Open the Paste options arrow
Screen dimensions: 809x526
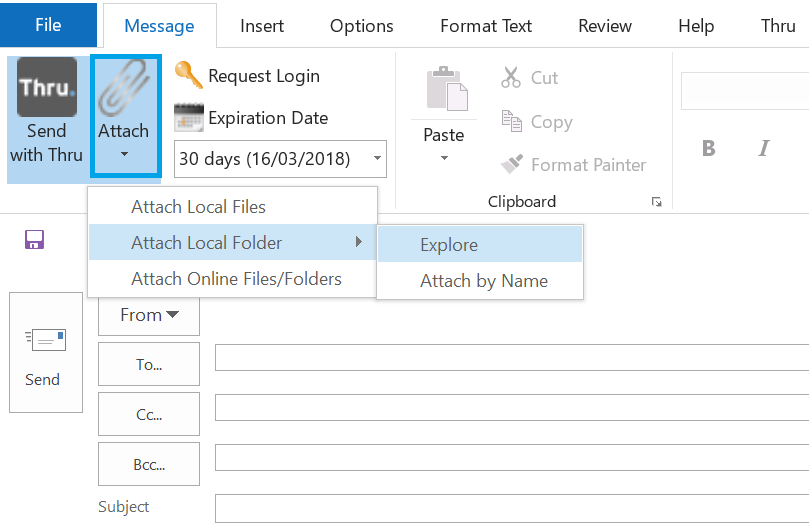(x=444, y=158)
